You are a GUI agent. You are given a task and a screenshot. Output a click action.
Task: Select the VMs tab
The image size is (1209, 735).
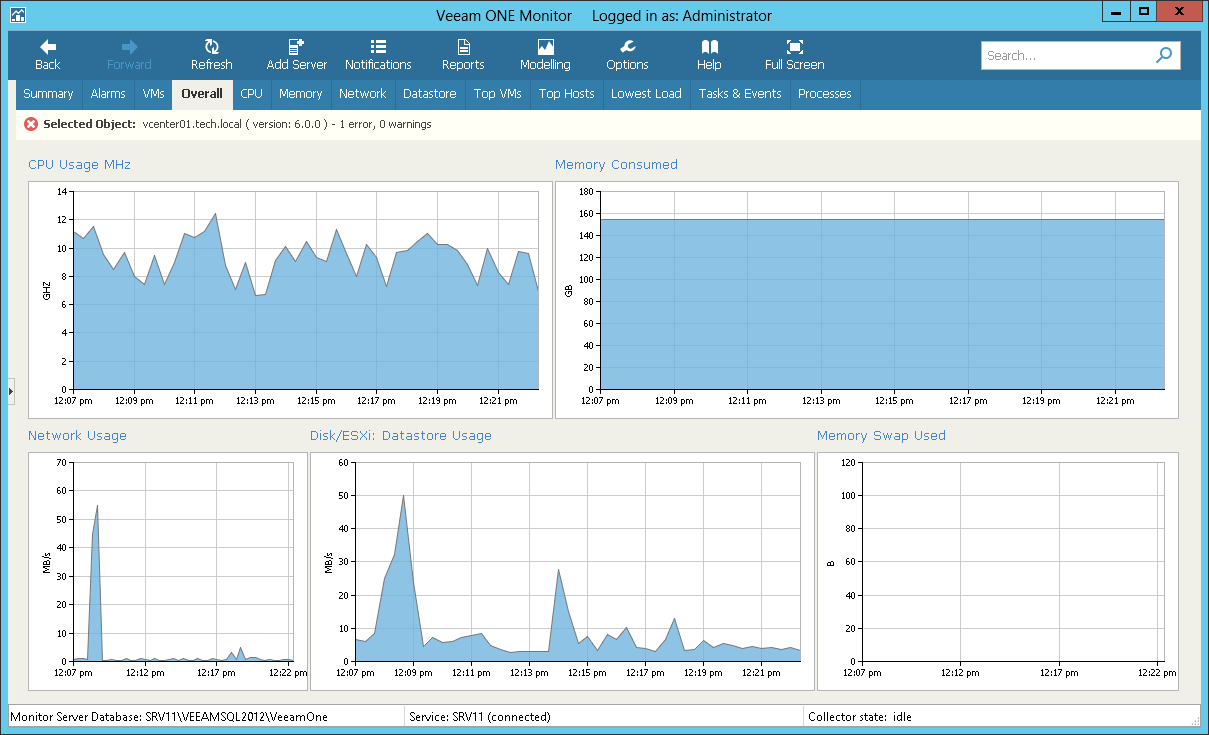pyautogui.click(x=153, y=94)
